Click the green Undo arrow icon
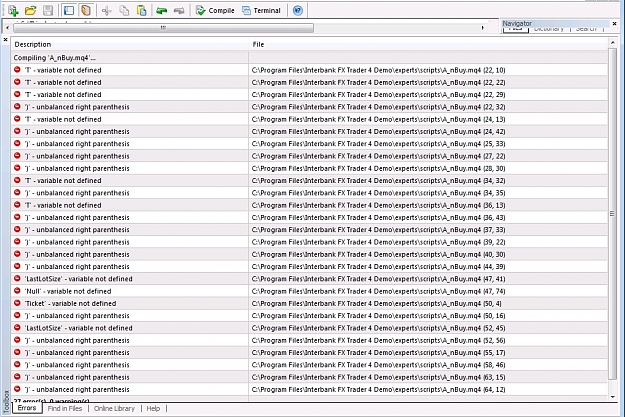Image resolution: width=625 pixels, height=417 pixels. click(161, 11)
